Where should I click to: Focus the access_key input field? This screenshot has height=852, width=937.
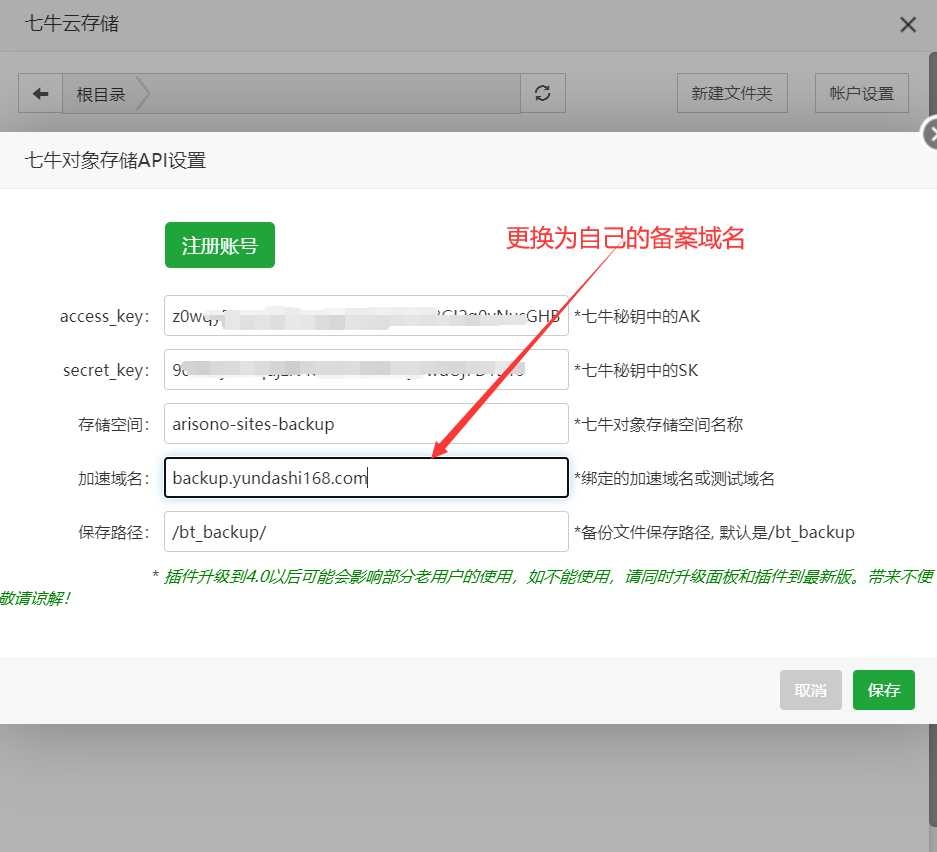366,315
